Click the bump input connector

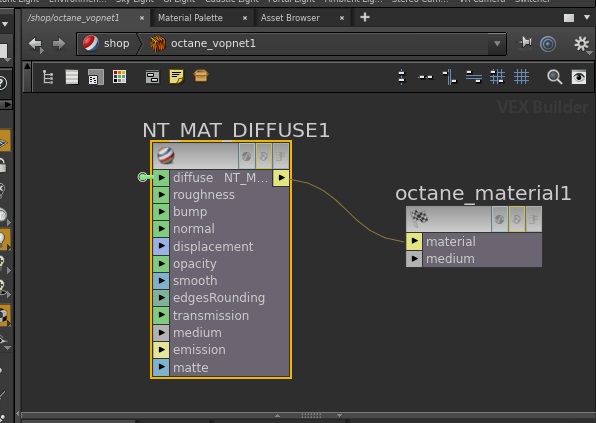point(161,211)
